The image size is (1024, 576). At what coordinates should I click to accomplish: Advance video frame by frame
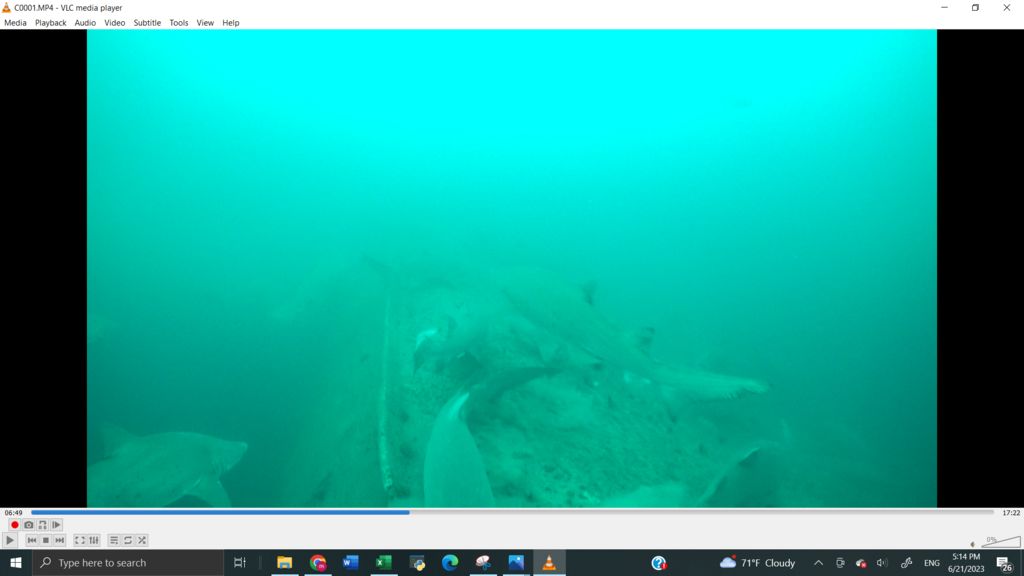point(56,525)
